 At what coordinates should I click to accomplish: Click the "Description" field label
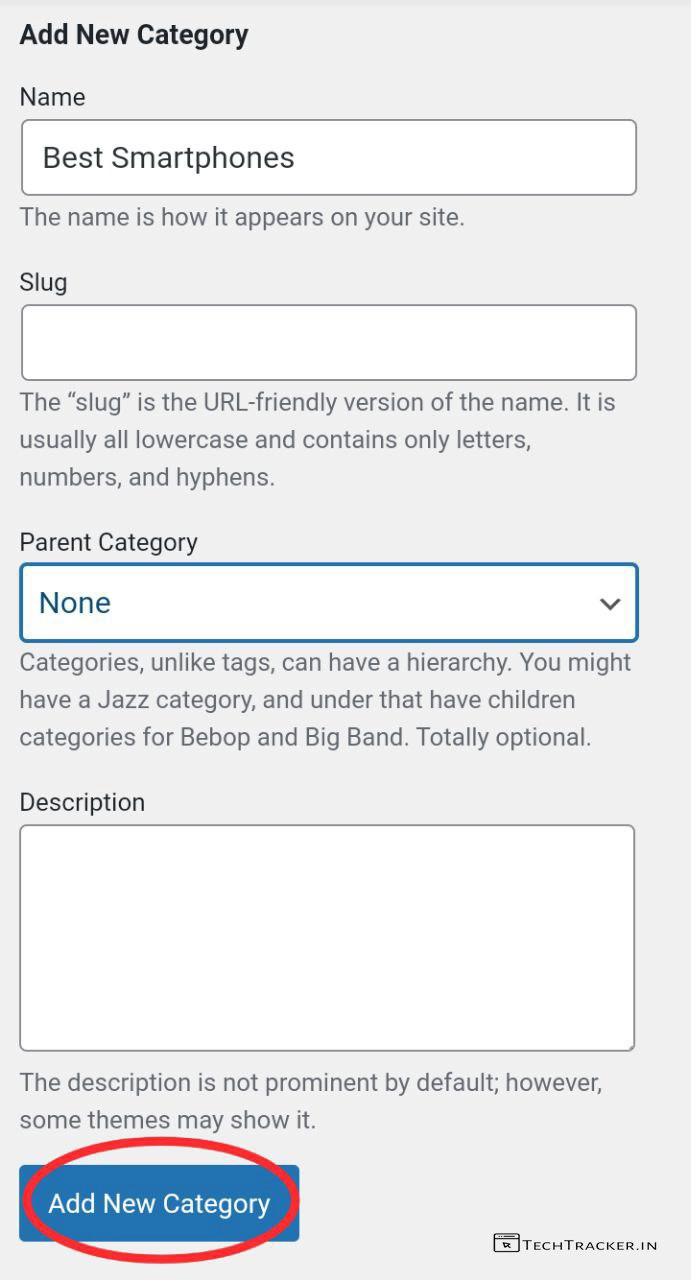click(x=82, y=802)
